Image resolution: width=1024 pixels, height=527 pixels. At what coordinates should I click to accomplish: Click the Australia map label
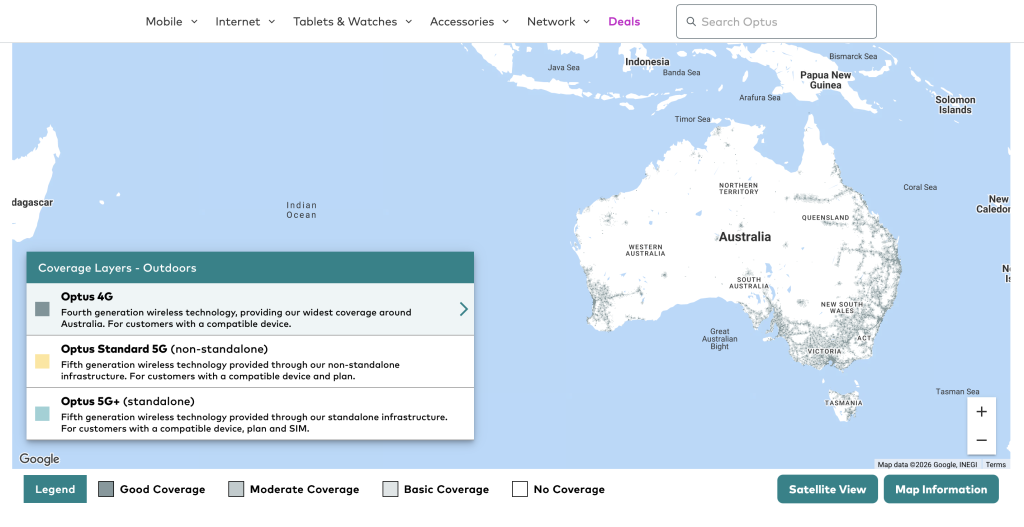coord(744,237)
